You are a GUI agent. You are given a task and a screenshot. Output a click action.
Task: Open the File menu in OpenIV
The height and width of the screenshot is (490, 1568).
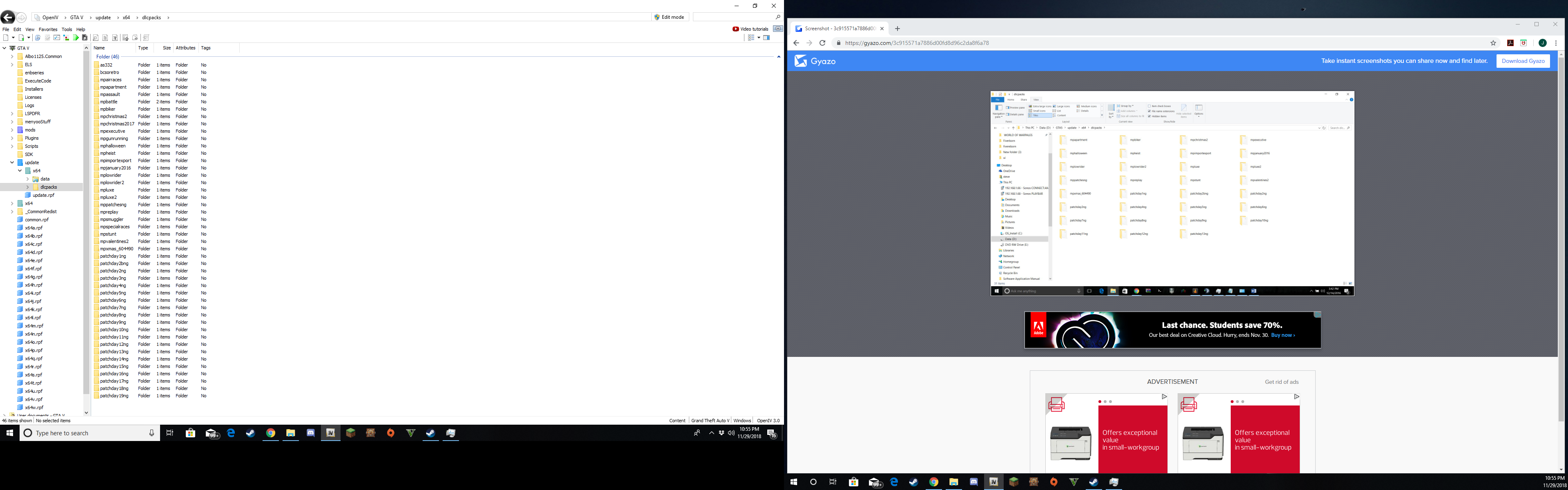coord(5,29)
